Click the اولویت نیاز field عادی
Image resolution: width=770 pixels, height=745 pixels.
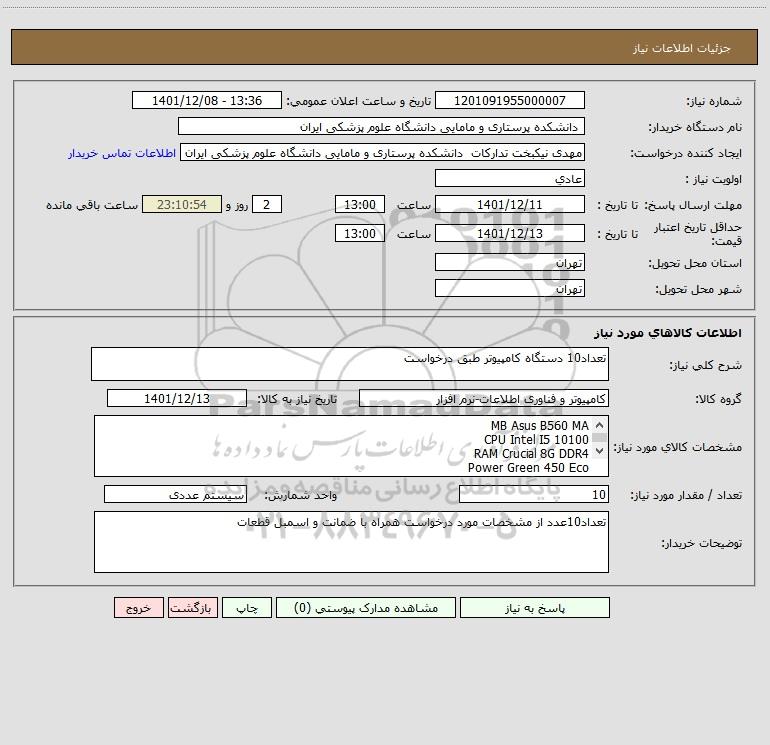point(510,178)
